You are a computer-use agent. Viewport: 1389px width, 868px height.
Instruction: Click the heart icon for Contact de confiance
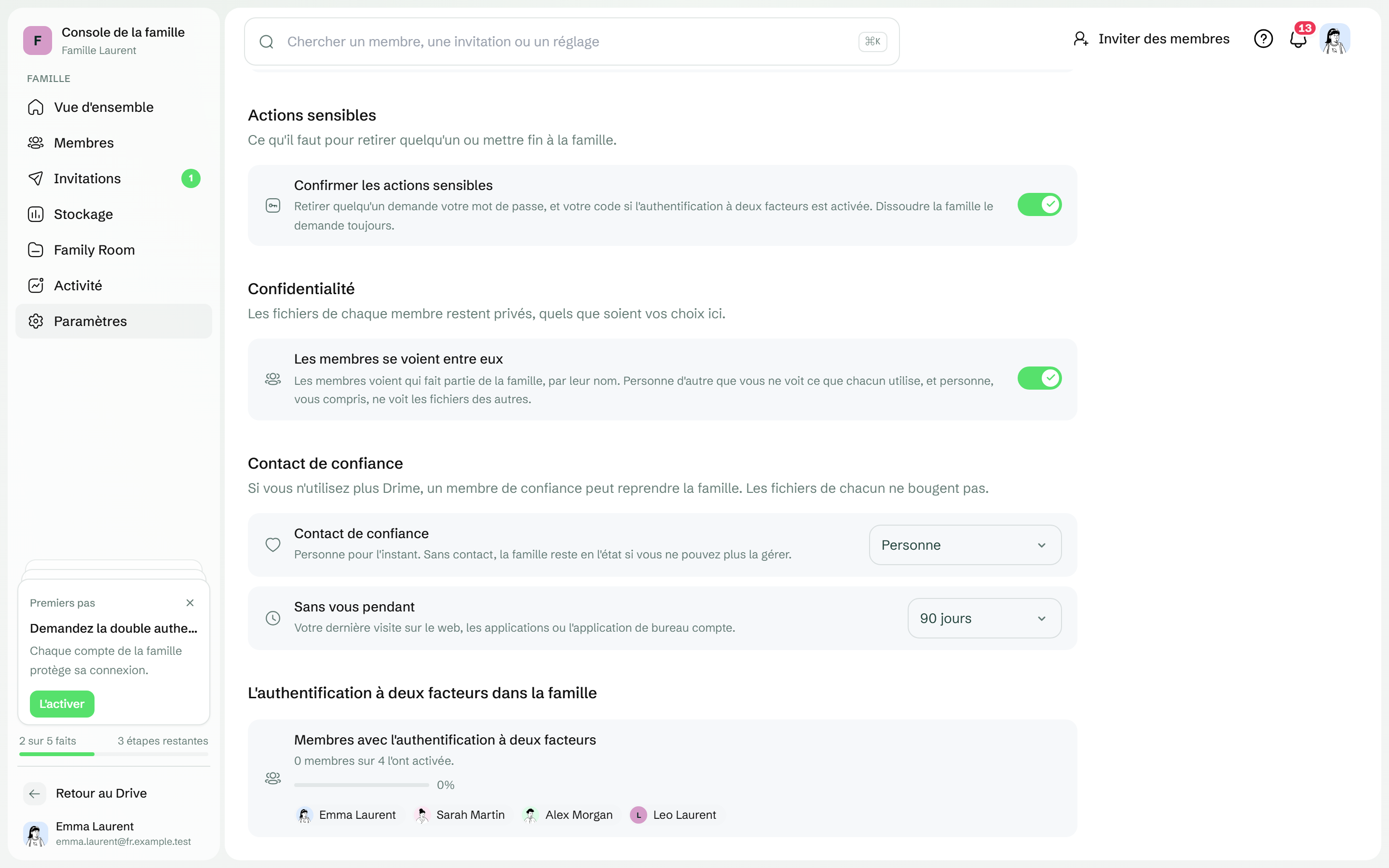[x=273, y=545]
